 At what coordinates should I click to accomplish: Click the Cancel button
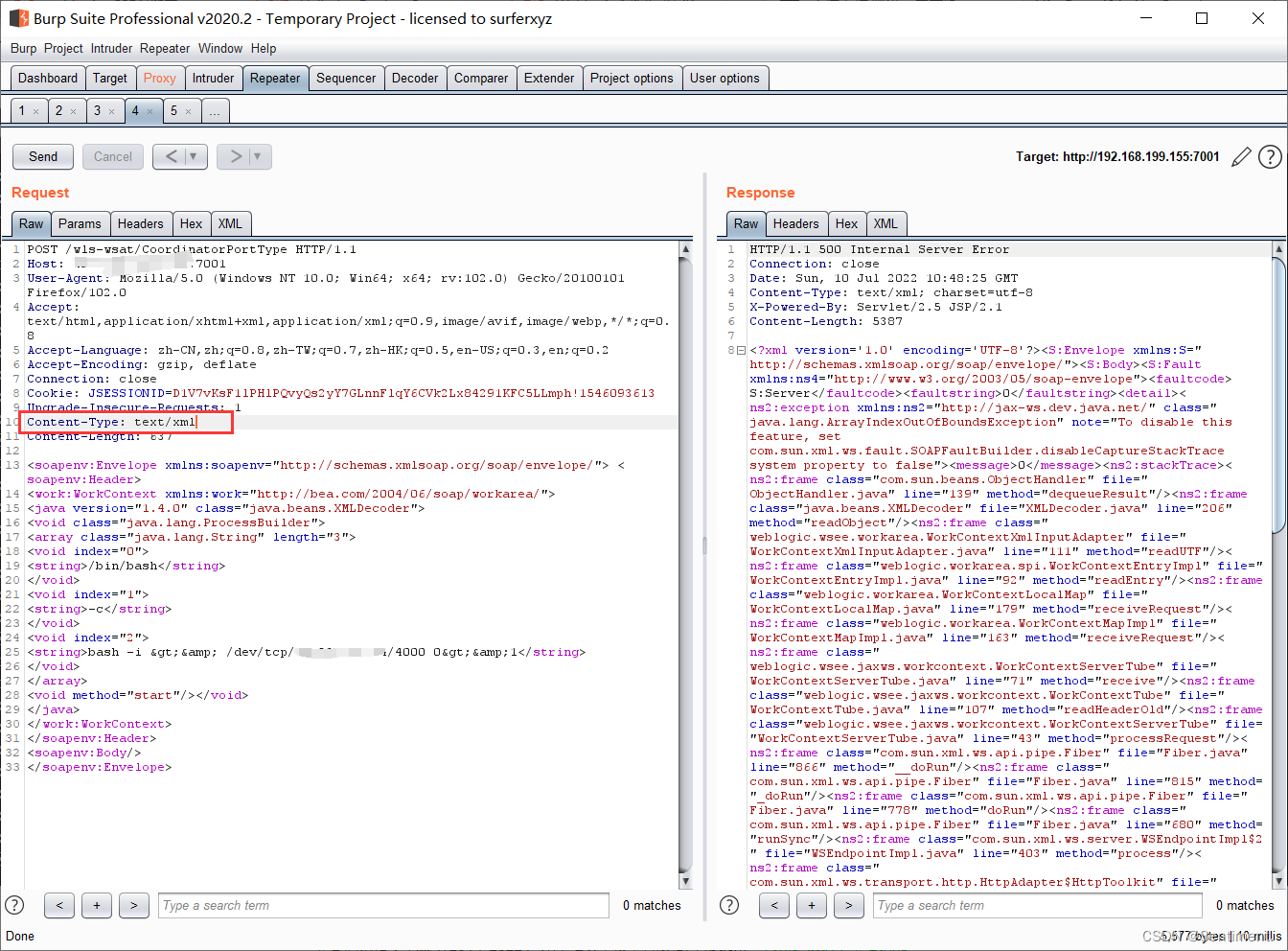113,156
